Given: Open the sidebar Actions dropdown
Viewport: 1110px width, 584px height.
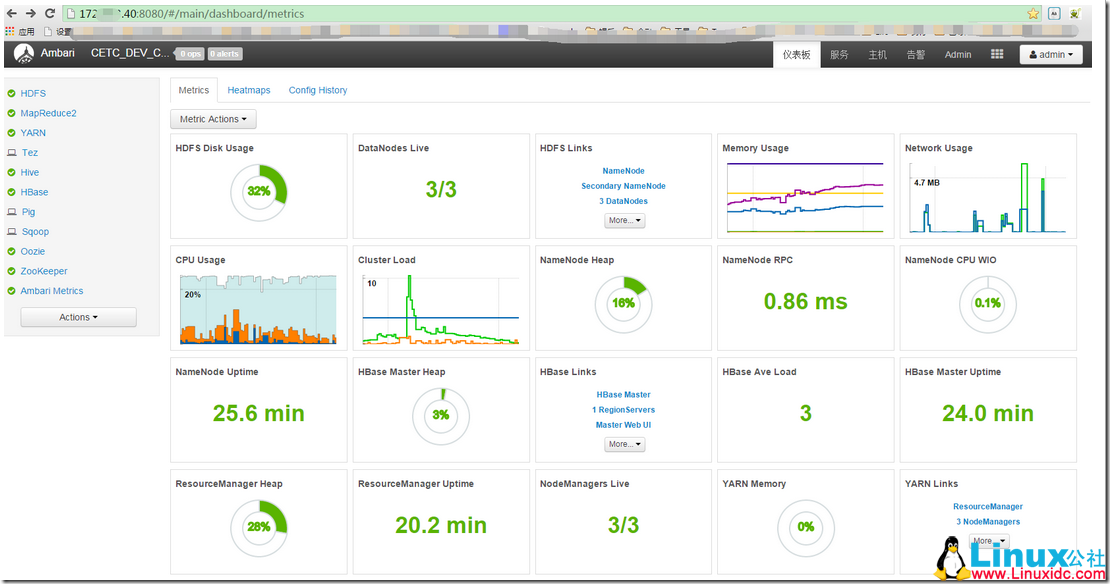Looking at the screenshot, I should pos(78,317).
